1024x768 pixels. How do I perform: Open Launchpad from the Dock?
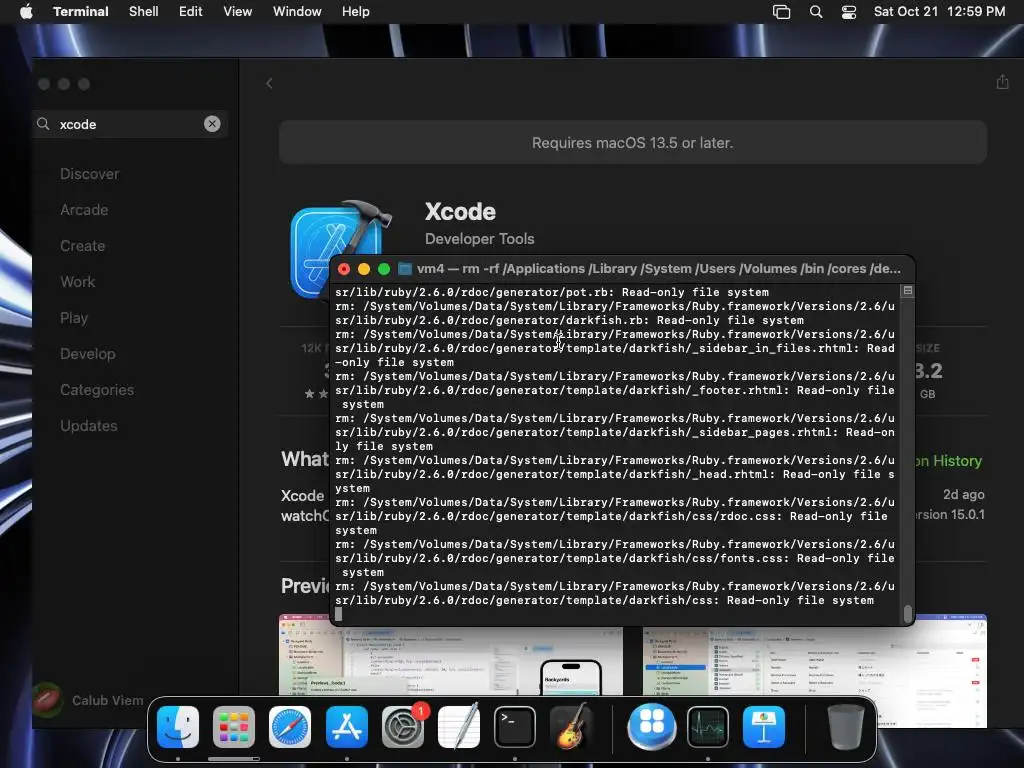tap(234, 727)
